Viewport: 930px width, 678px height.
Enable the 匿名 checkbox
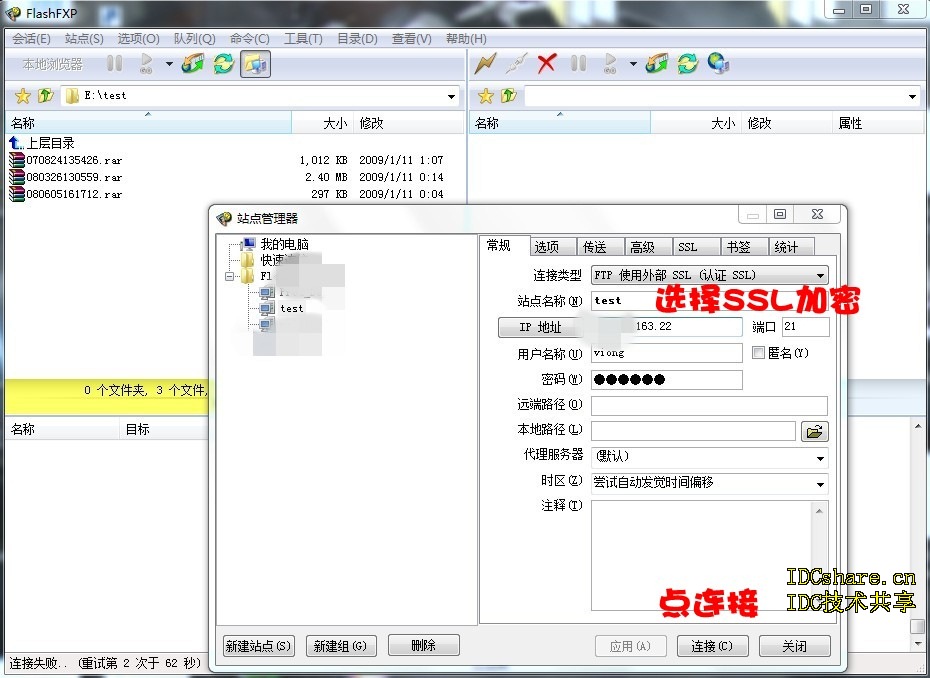758,353
